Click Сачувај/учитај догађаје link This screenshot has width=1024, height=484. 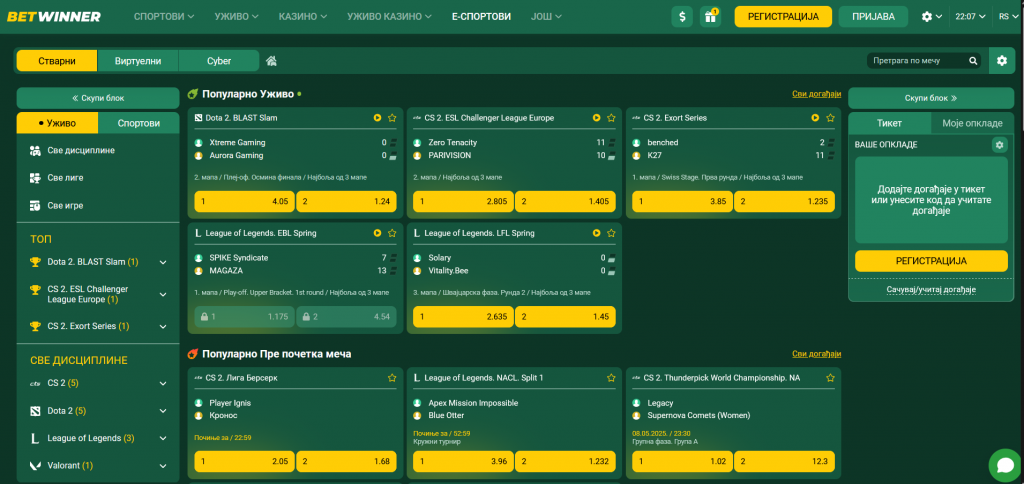931,289
